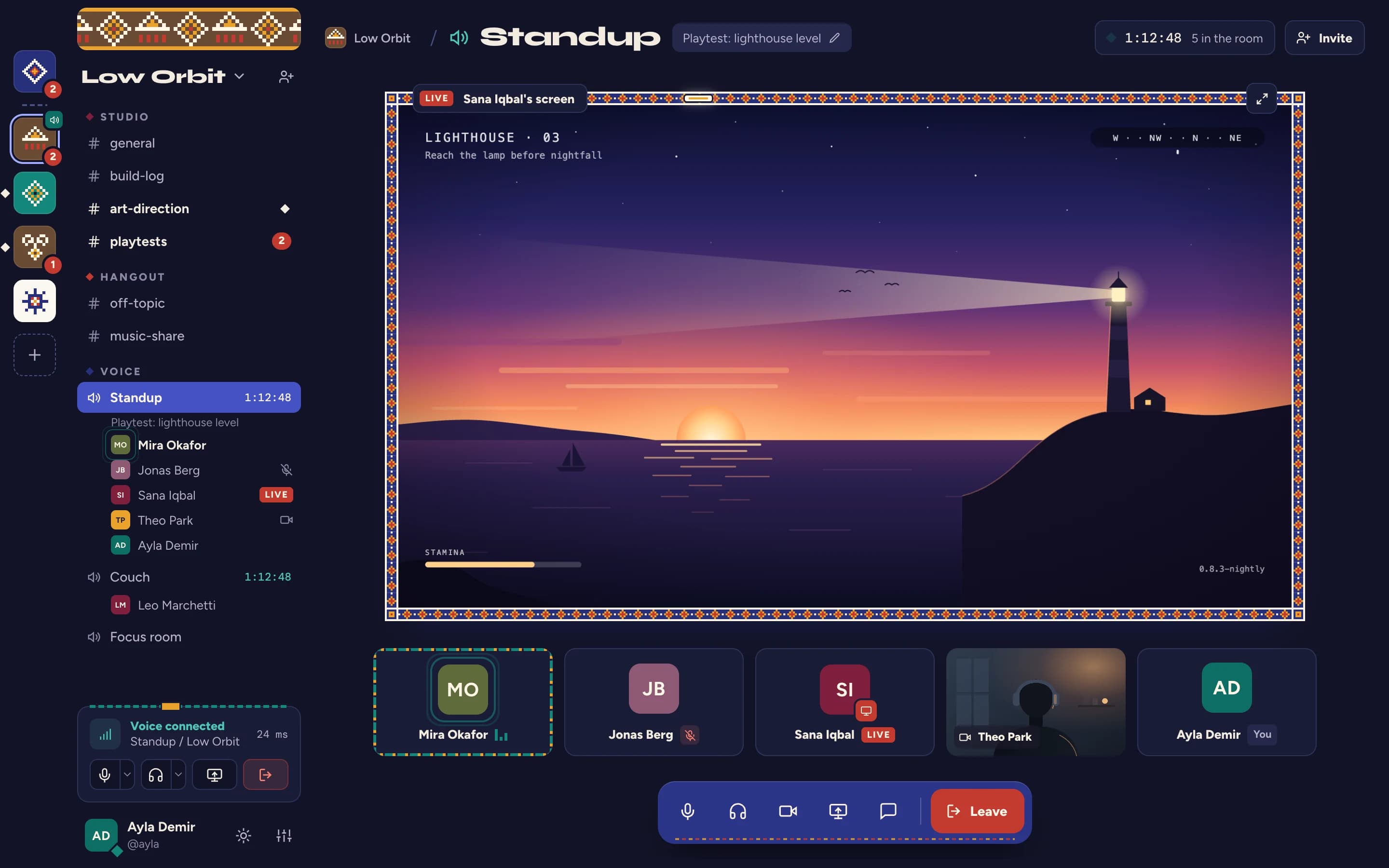Share screen from the bottom call bar
This screenshot has width=1389, height=868.
(x=838, y=811)
